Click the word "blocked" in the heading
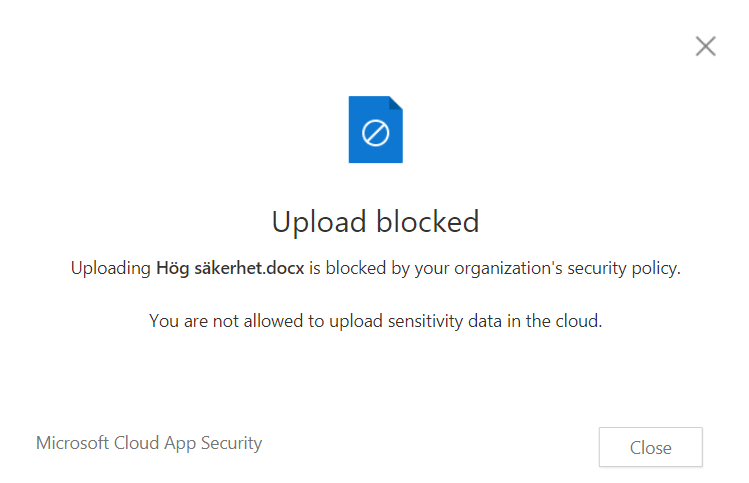749x483 pixels. (x=429, y=221)
